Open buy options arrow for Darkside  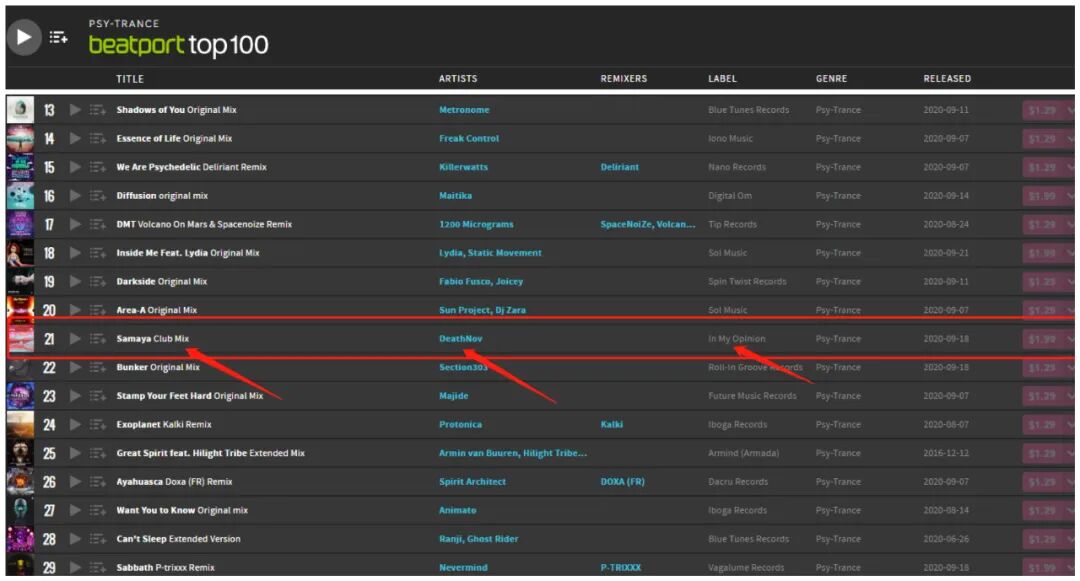(x=1070, y=282)
